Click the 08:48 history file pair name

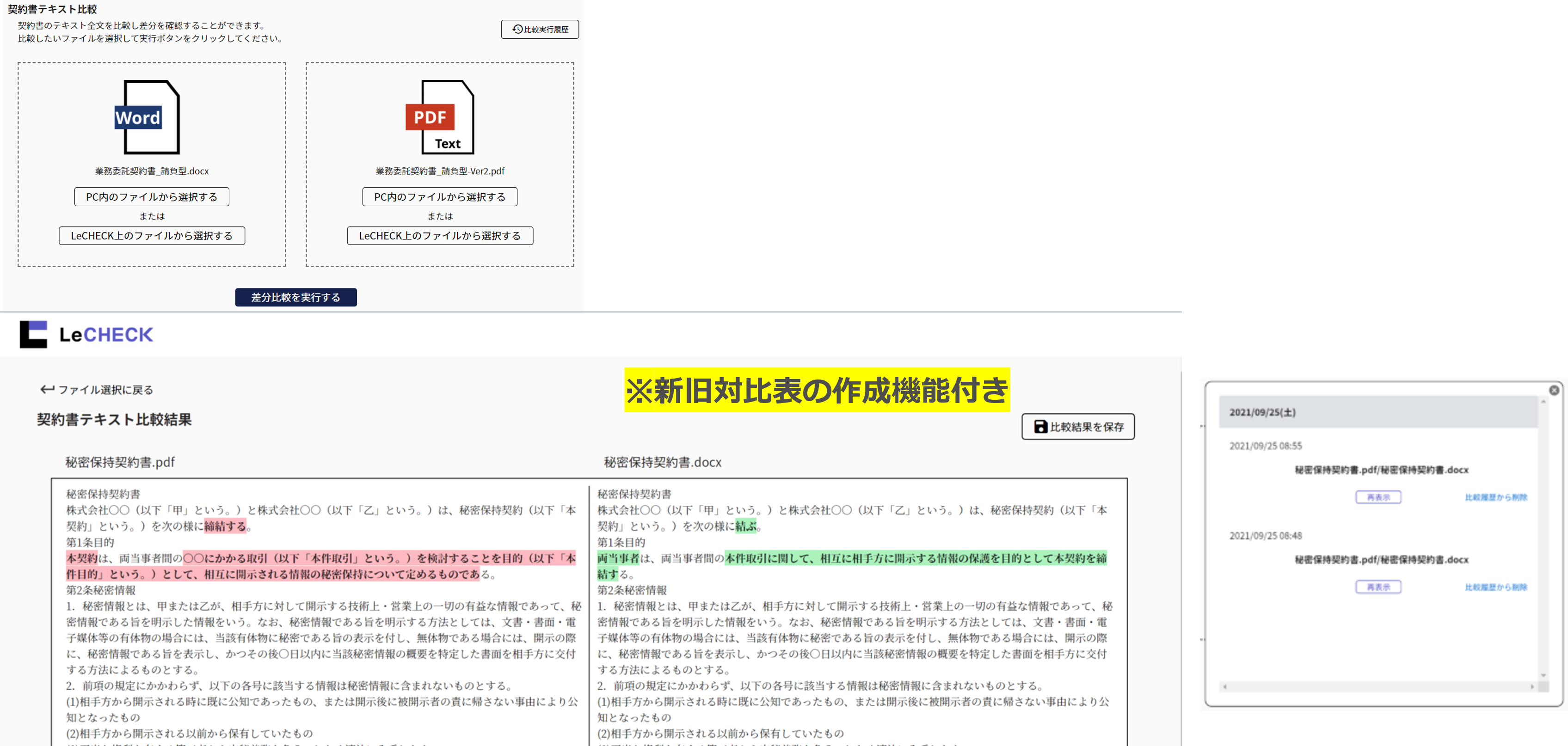click(x=1381, y=559)
